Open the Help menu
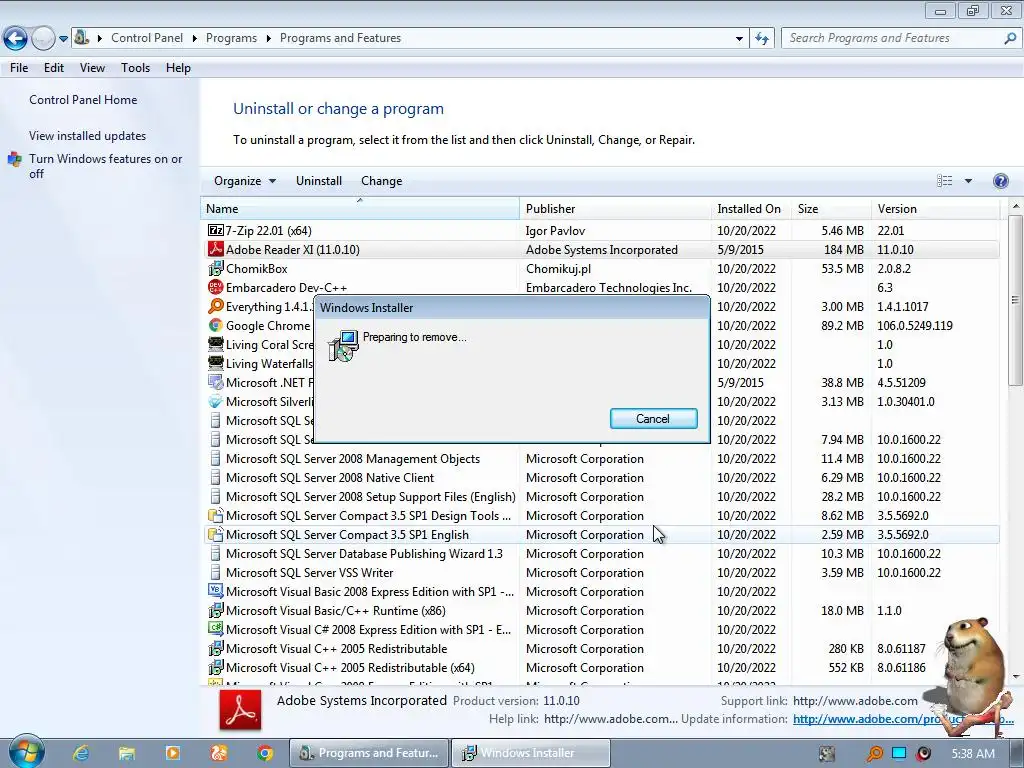 [x=178, y=68]
